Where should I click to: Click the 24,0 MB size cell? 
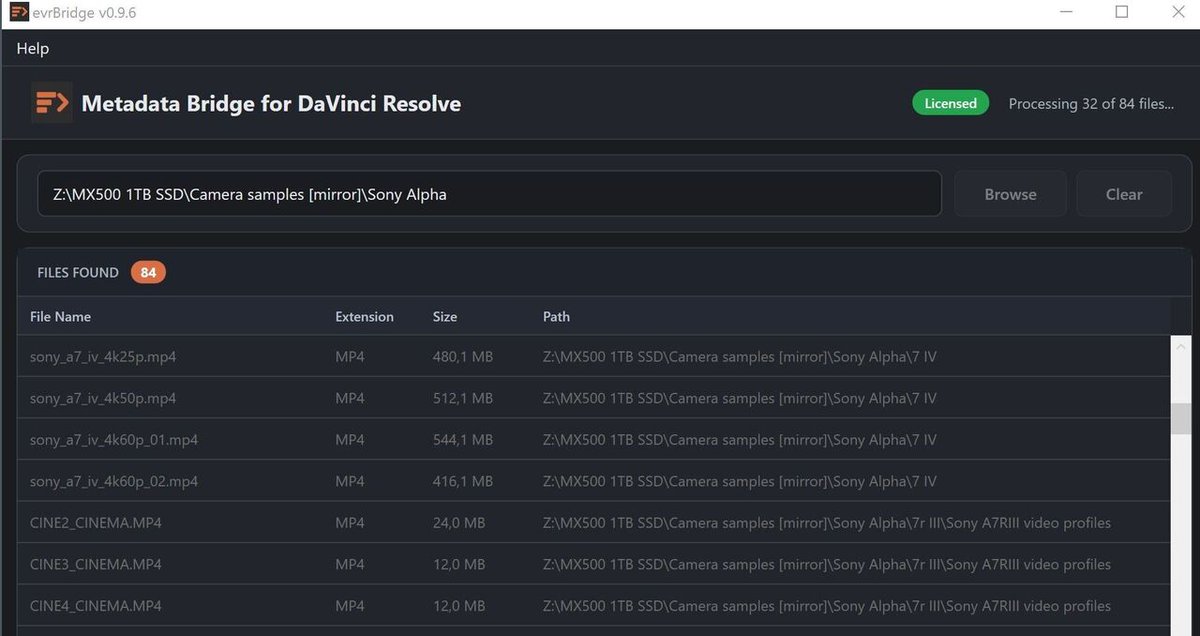click(458, 522)
